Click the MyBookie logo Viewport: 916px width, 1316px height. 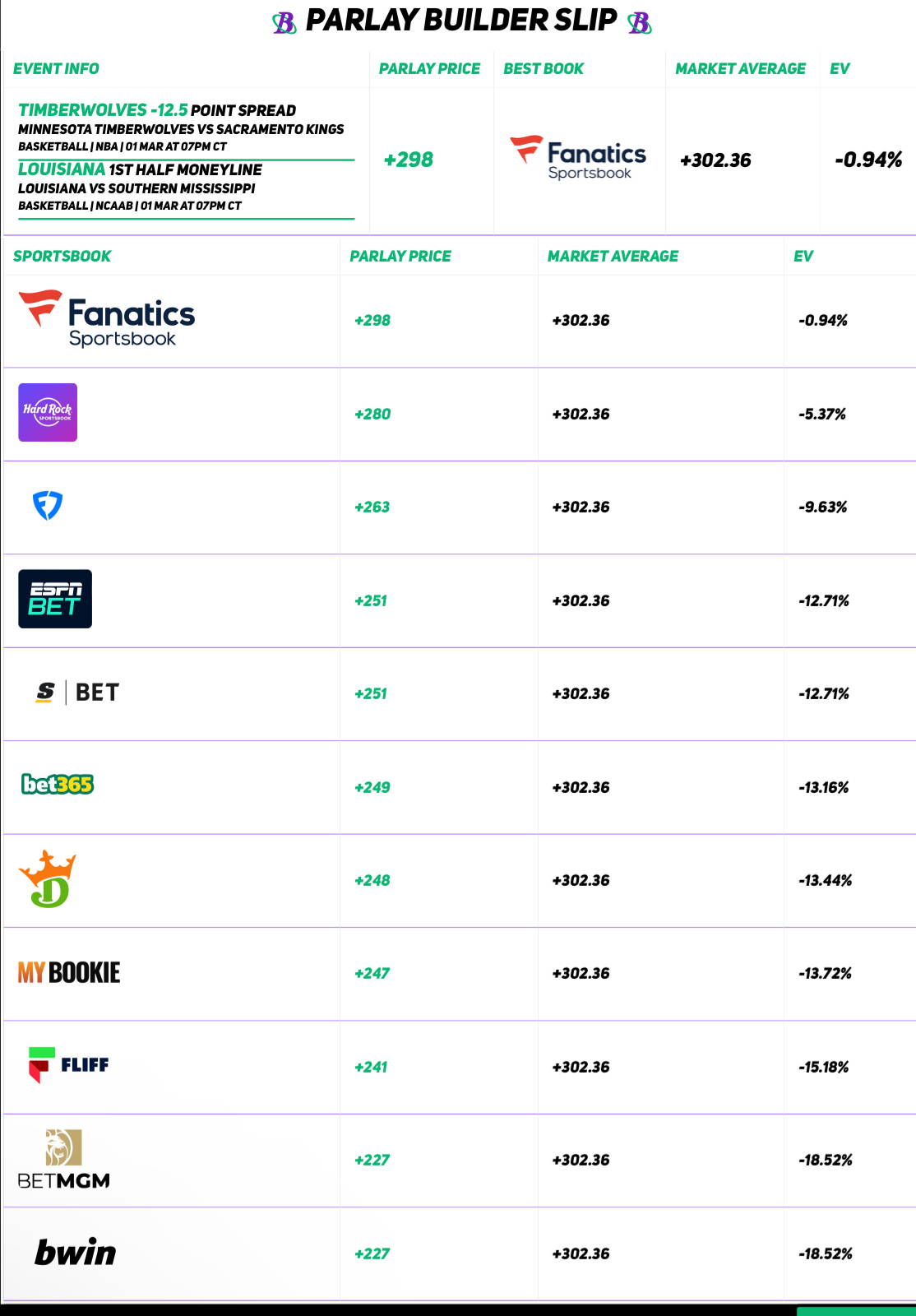coord(69,973)
